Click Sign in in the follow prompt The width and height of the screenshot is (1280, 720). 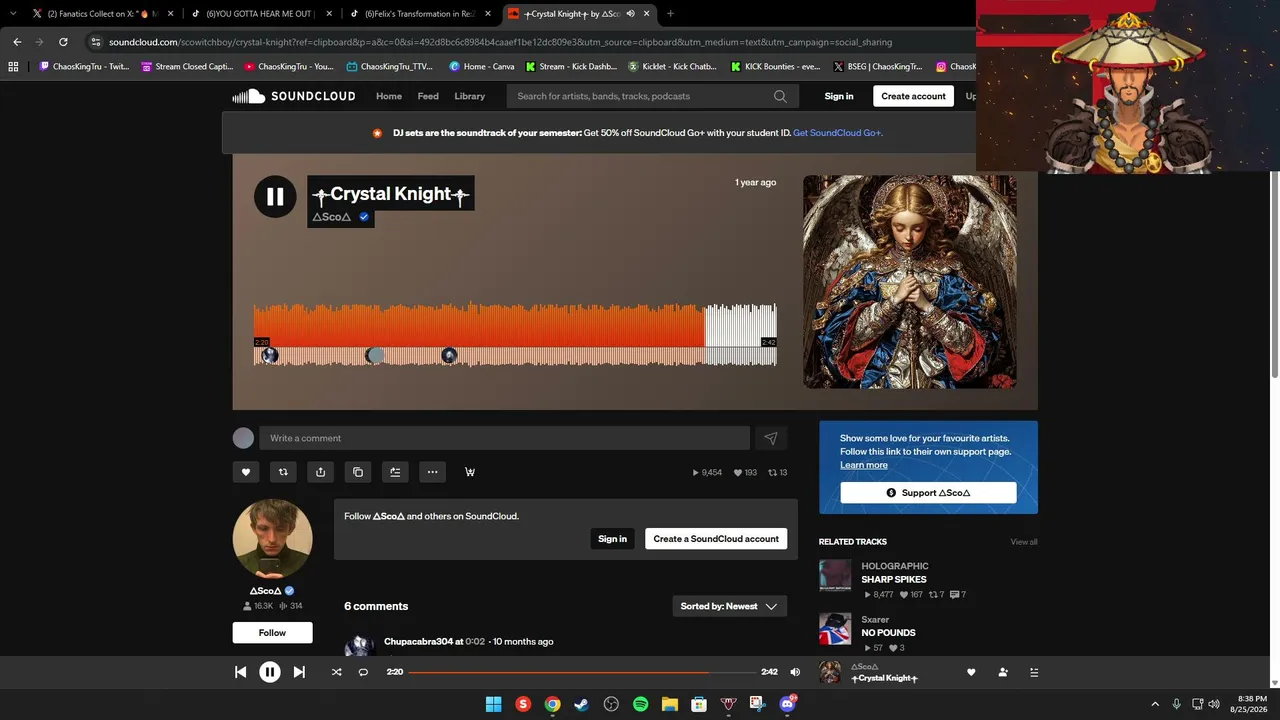point(612,539)
